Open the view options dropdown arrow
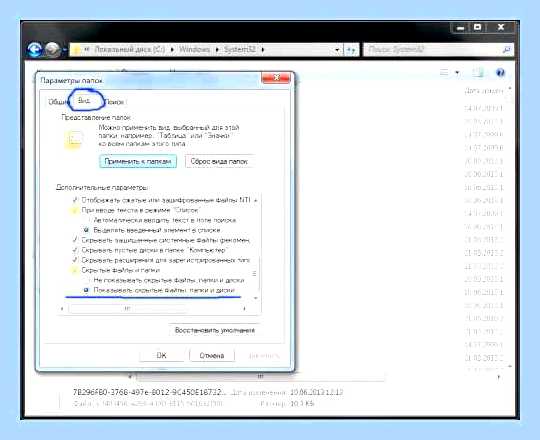This screenshot has height=440, width=540. point(457,73)
